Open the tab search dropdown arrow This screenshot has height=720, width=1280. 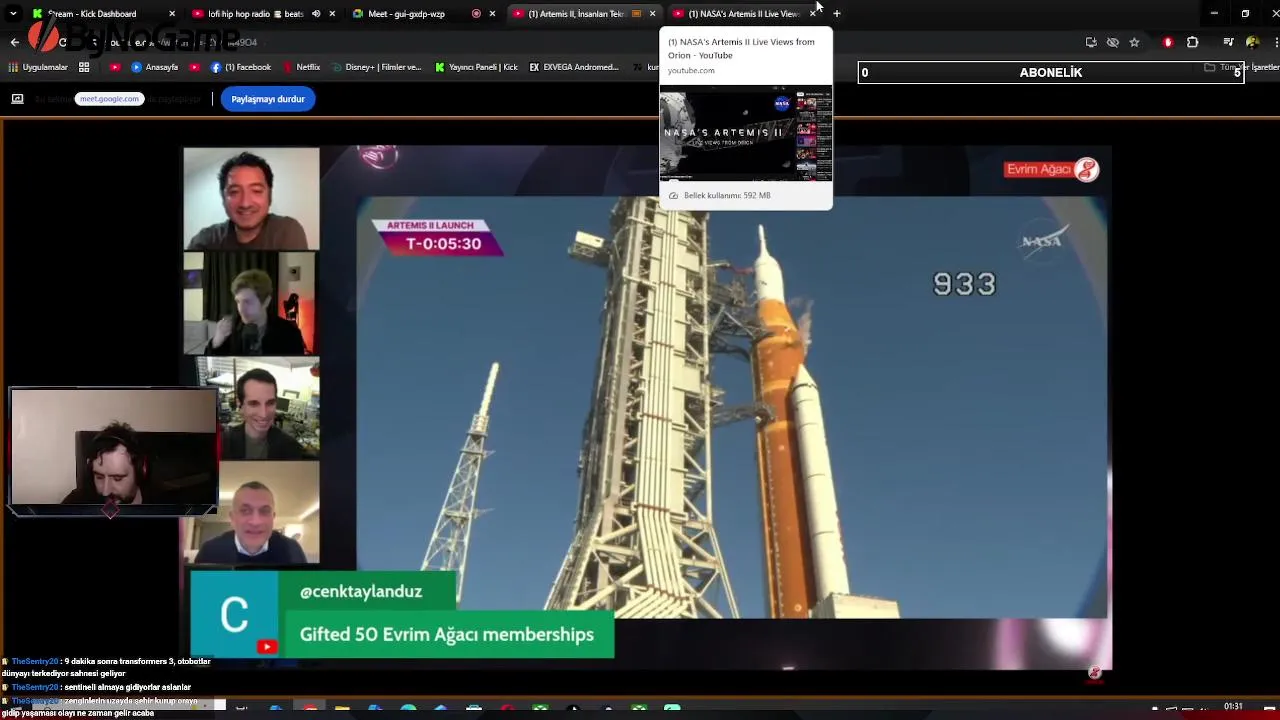12,14
